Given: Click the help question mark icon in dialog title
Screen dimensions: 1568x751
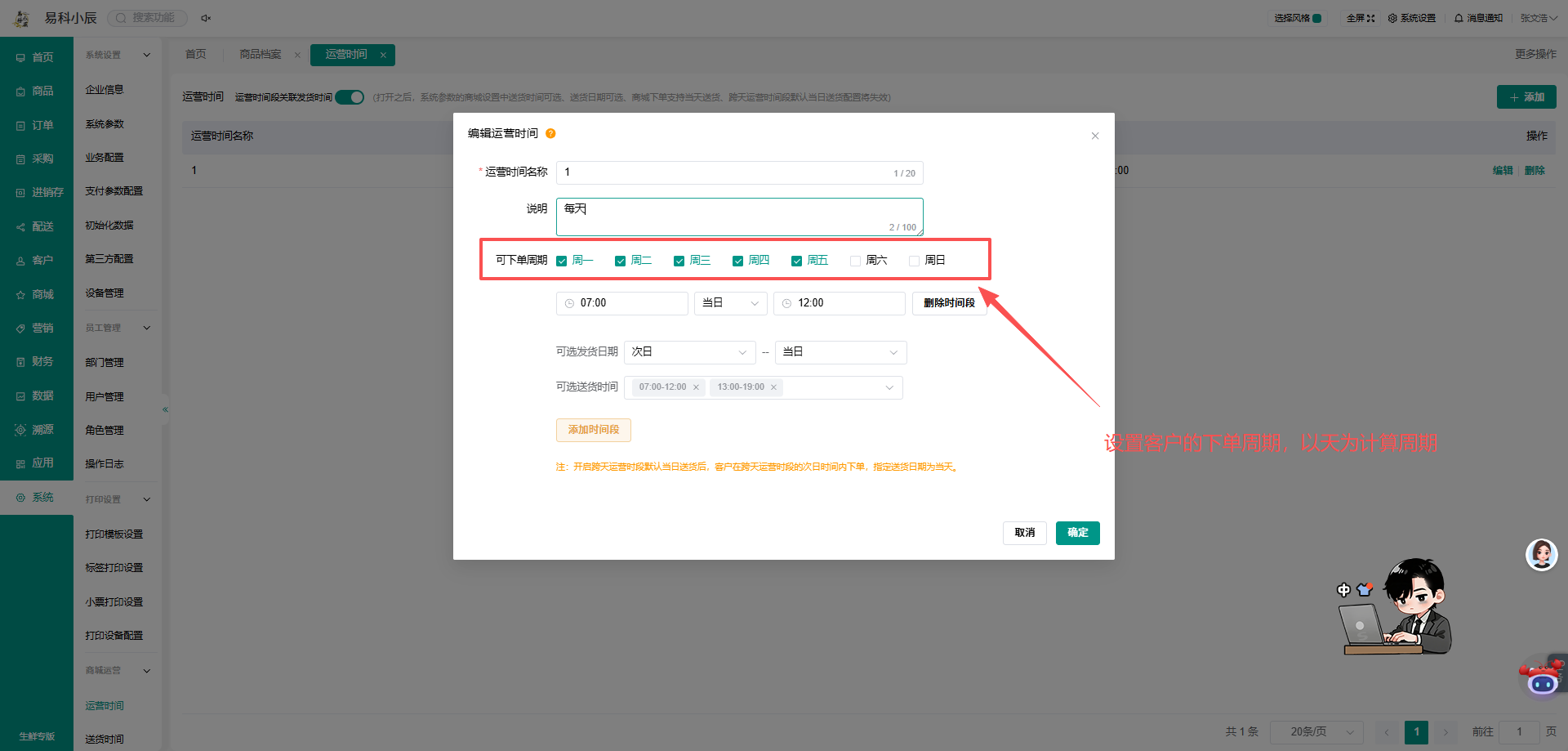Looking at the screenshot, I should point(550,133).
